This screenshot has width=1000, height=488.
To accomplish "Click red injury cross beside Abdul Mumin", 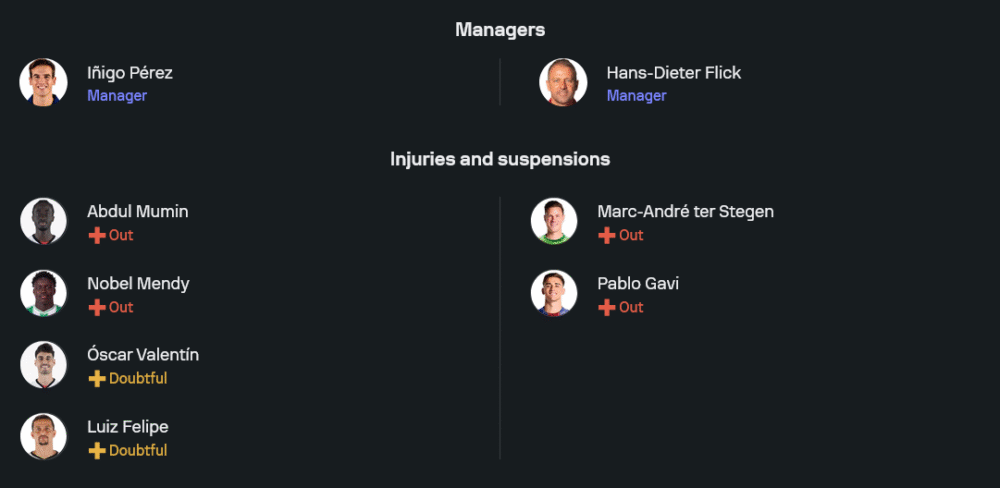I will pyautogui.click(x=97, y=236).
